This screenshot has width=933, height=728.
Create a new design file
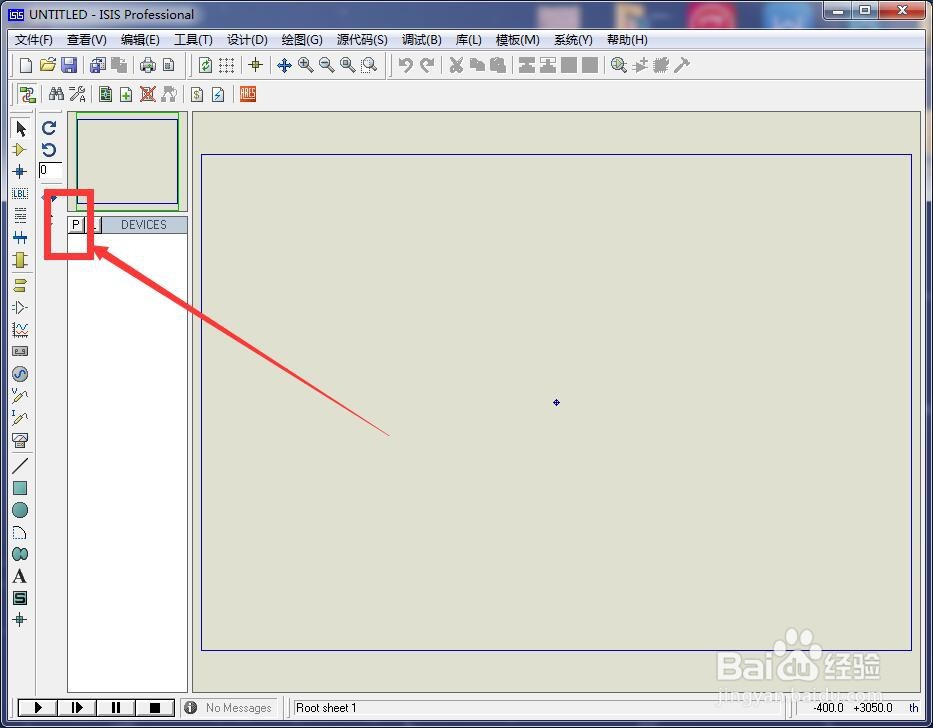pos(26,65)
